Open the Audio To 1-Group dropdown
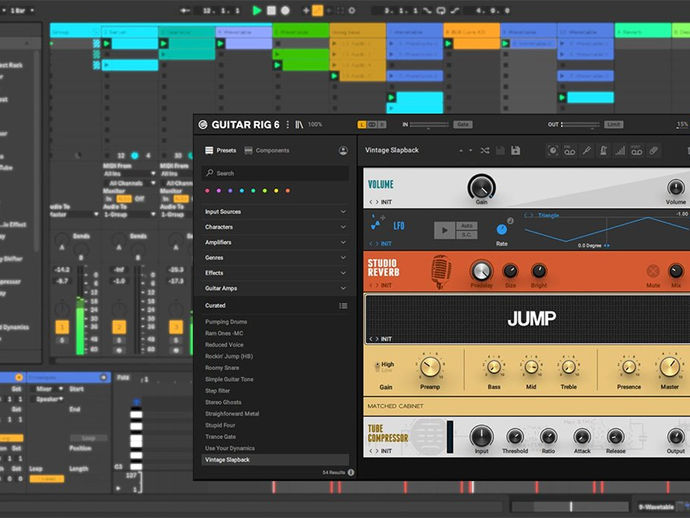Viewport: 690px width, 518px height. [x=130, y=214]
